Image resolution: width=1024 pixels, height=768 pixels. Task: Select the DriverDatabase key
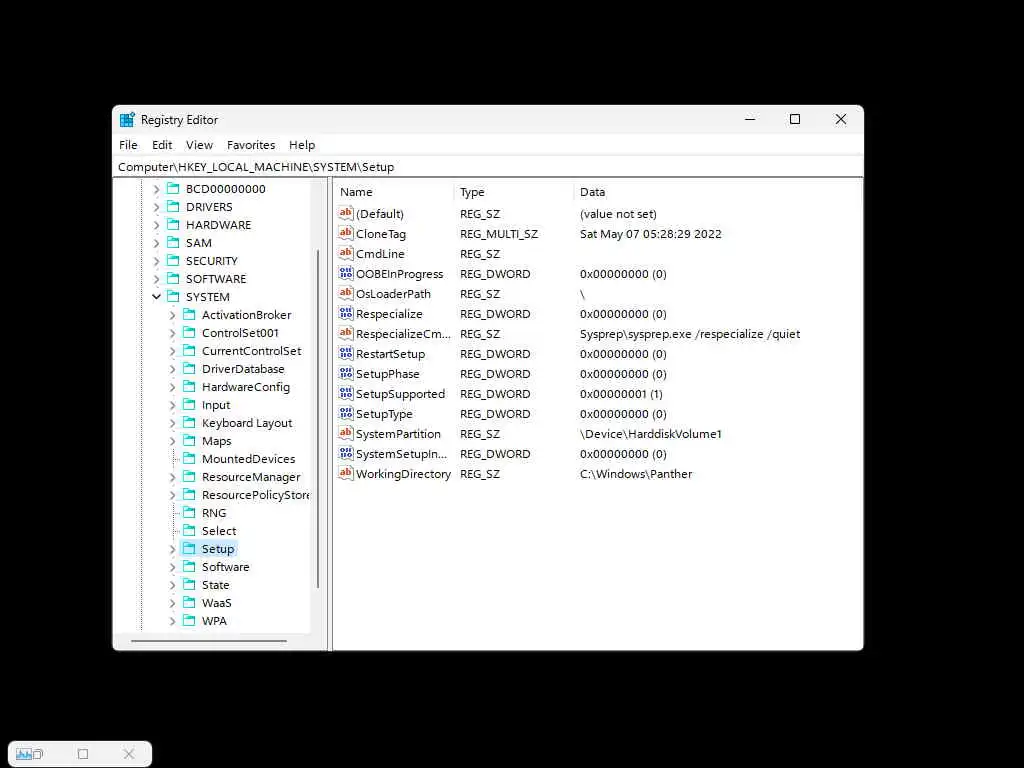[243, 369]
